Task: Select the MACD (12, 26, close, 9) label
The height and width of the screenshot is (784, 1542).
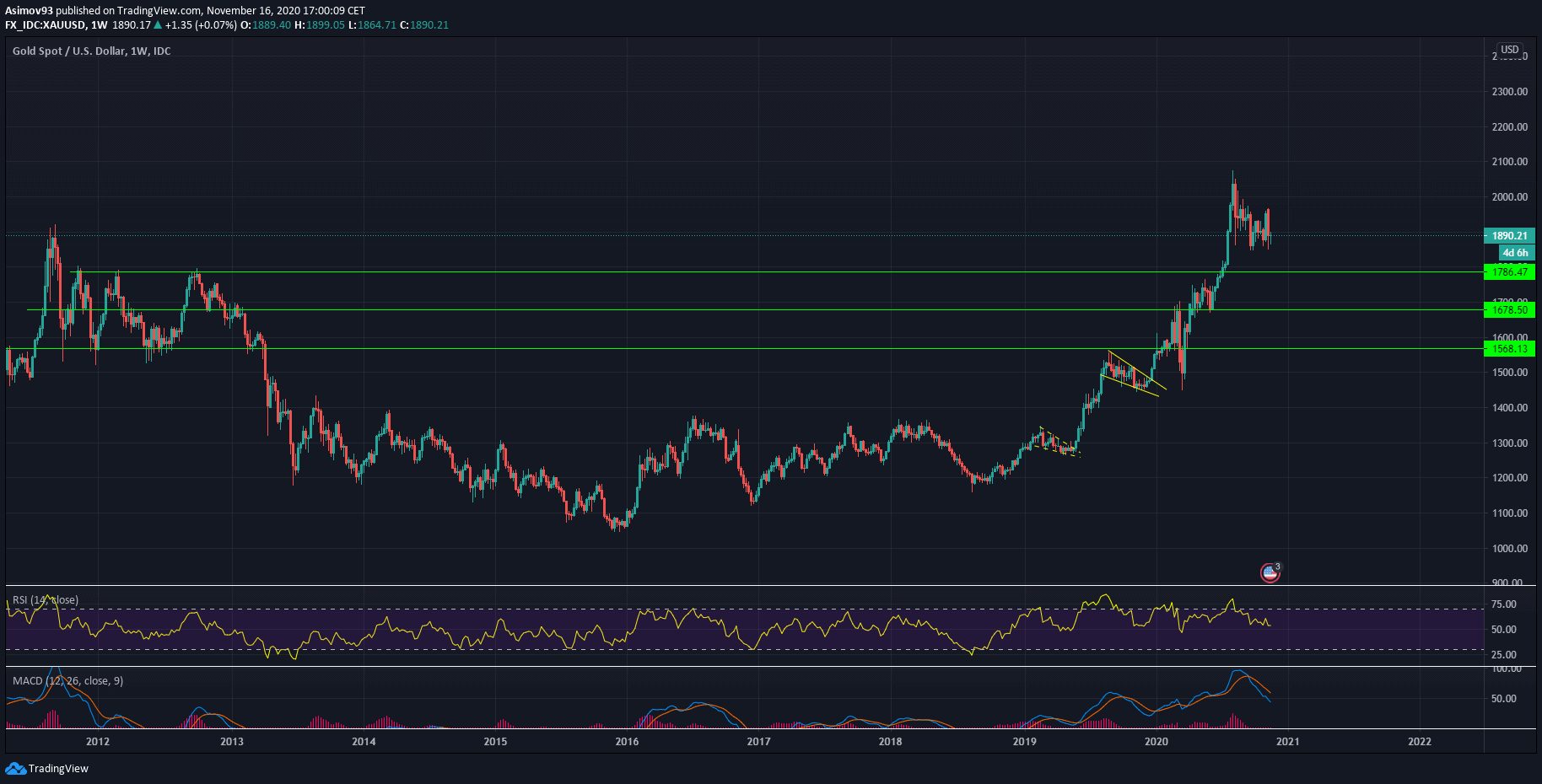Action: [67, 681]
